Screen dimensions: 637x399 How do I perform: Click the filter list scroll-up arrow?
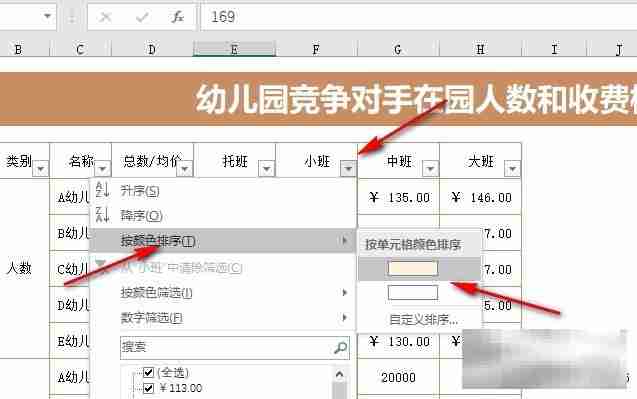pyautogui.click(x=340, y=374)
